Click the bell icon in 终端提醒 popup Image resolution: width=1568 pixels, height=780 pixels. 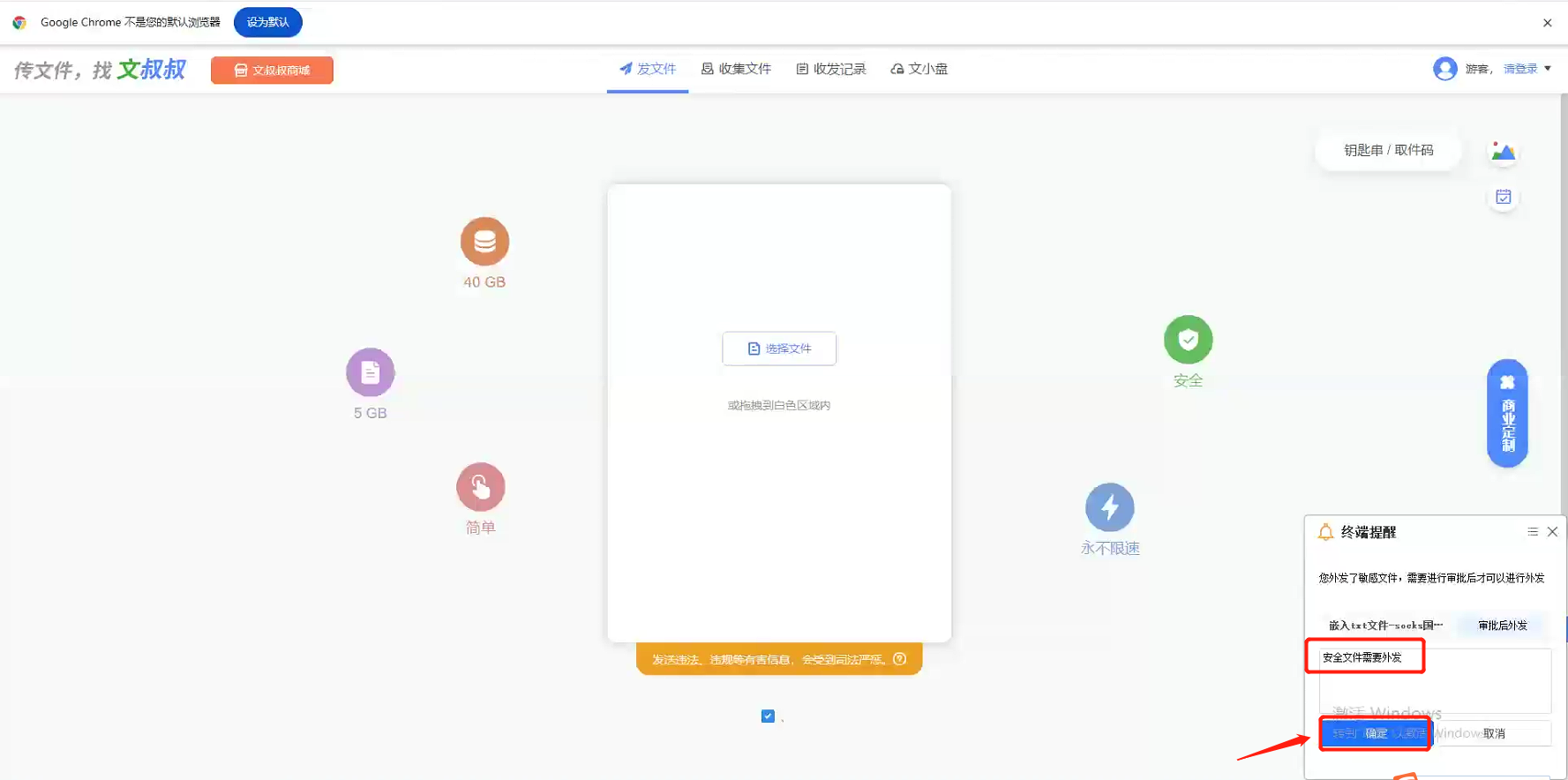point(1325,532)
